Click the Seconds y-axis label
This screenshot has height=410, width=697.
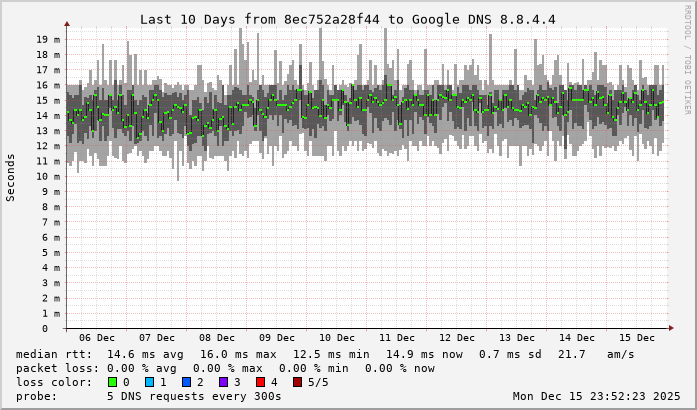pos(11,177)
